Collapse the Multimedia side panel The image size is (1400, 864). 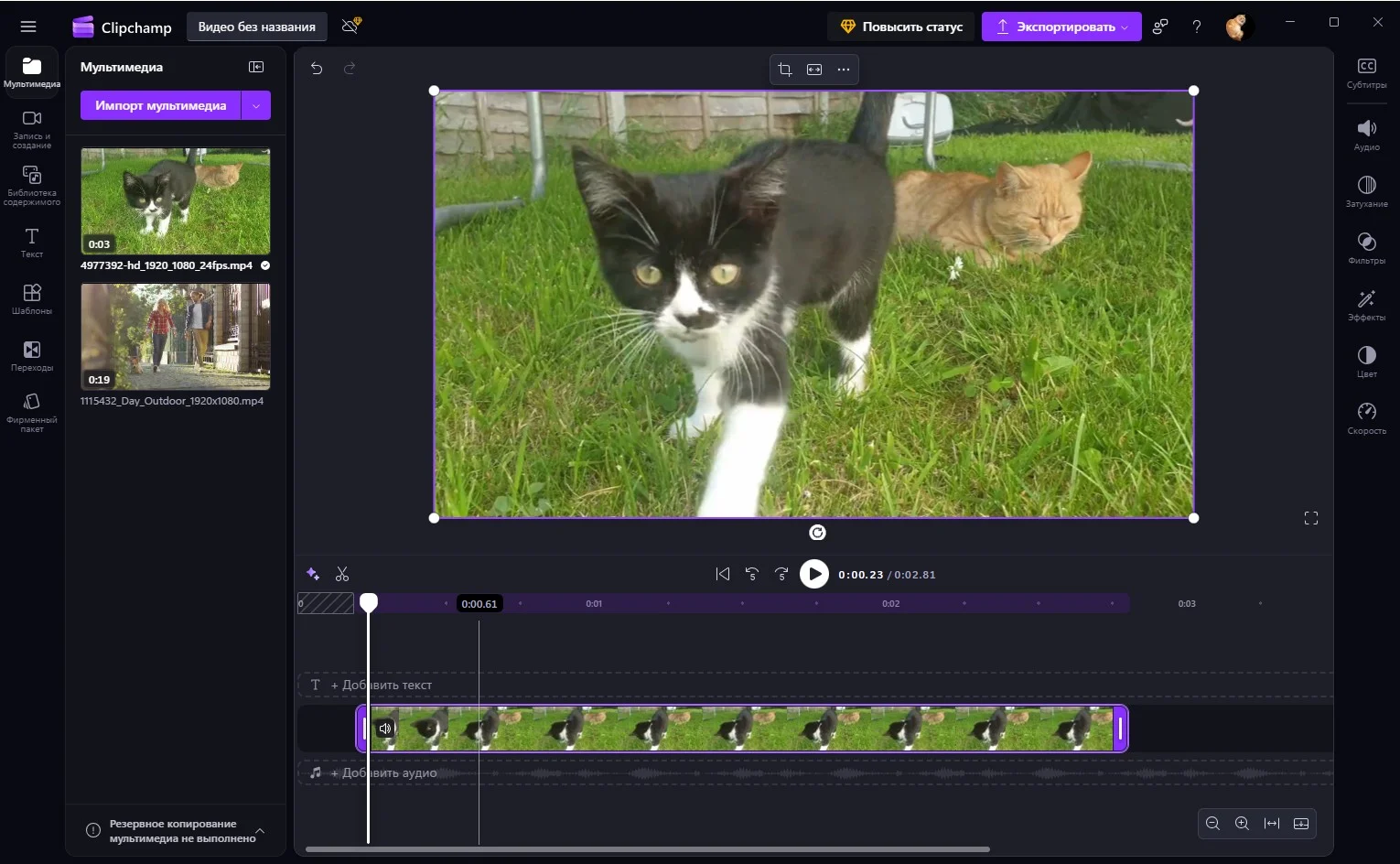[x=256, y=67]
